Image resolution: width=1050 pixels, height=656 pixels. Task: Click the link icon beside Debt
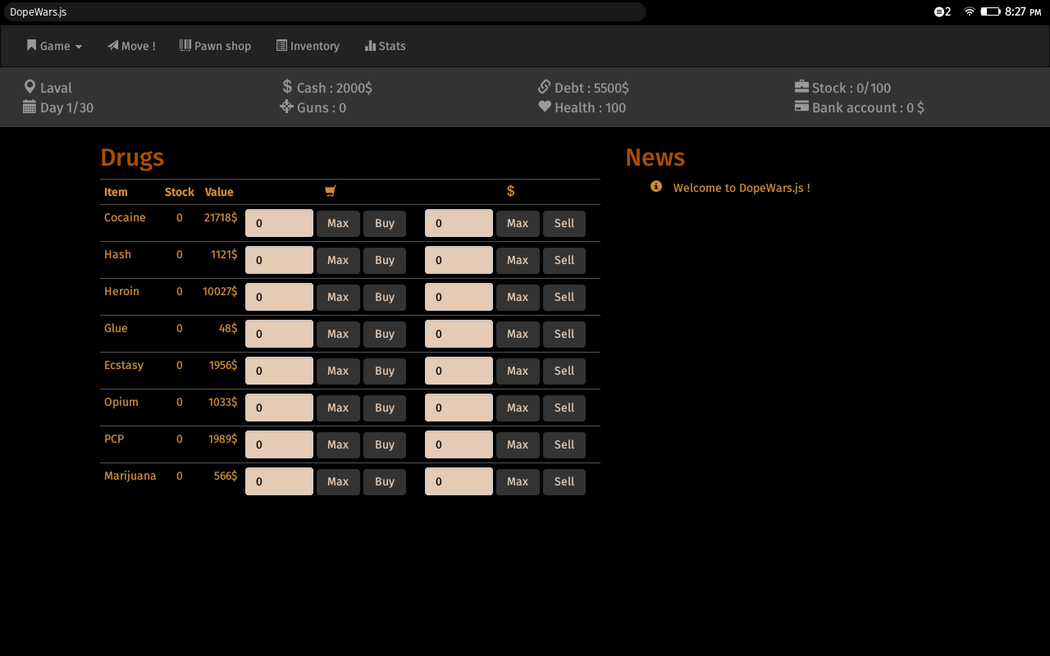coord(544,87)
